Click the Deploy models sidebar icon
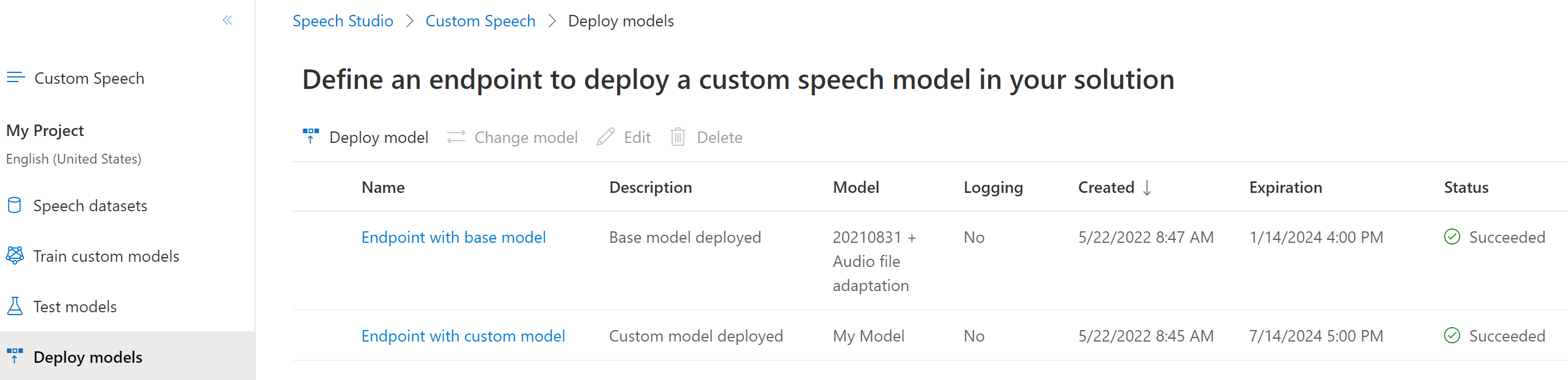 [x=14, y=356]
